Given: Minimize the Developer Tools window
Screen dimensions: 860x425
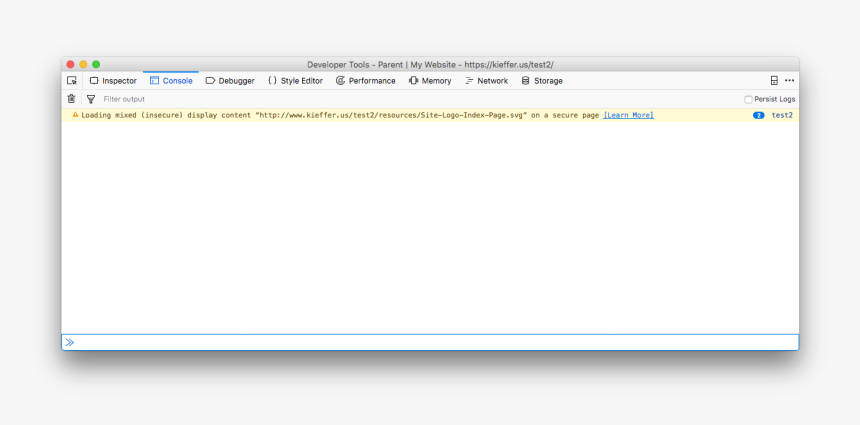Looking at the screenshot, I should [x=83, y=64].
